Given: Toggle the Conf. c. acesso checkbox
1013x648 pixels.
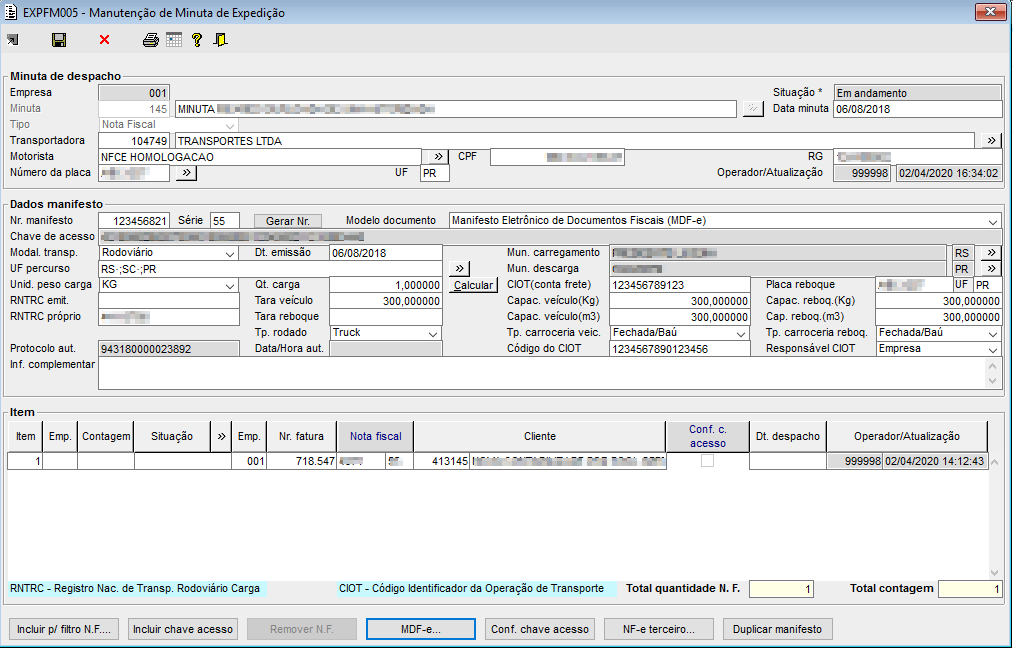Looking at the screenshot, I should (x=708, y=461).
